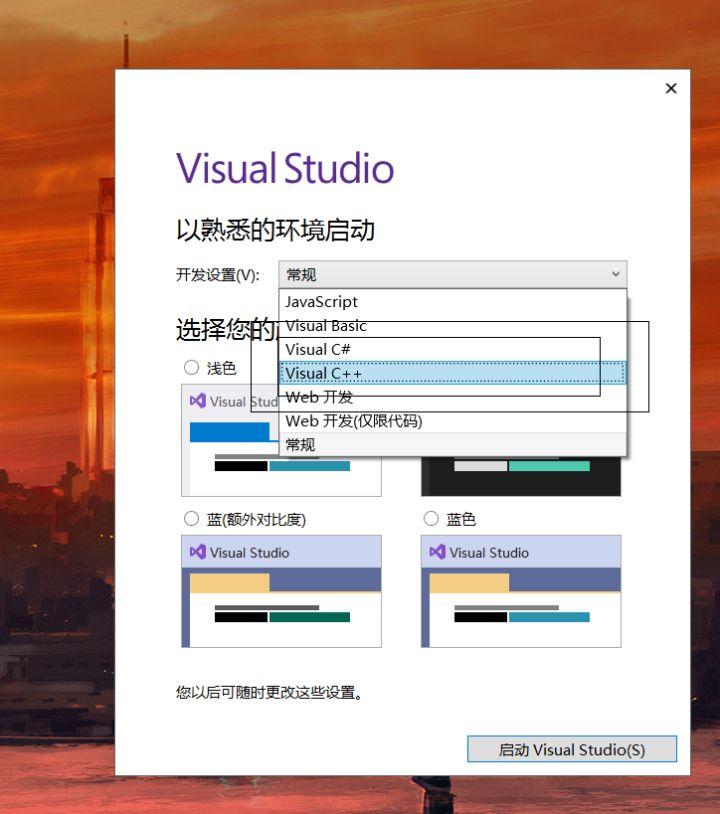The height and width of the screenshot is (814, 720).
Task: Choose the Web 开发 option
Action: pos(452,397)
